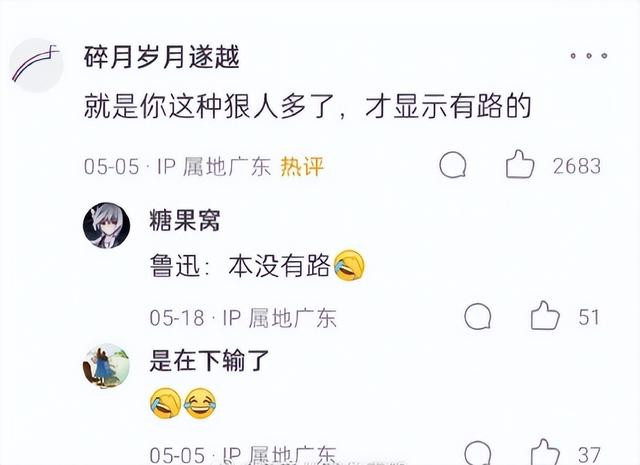
Task: Open 是在下输了's avatar picture
Action: coord(107,366)
